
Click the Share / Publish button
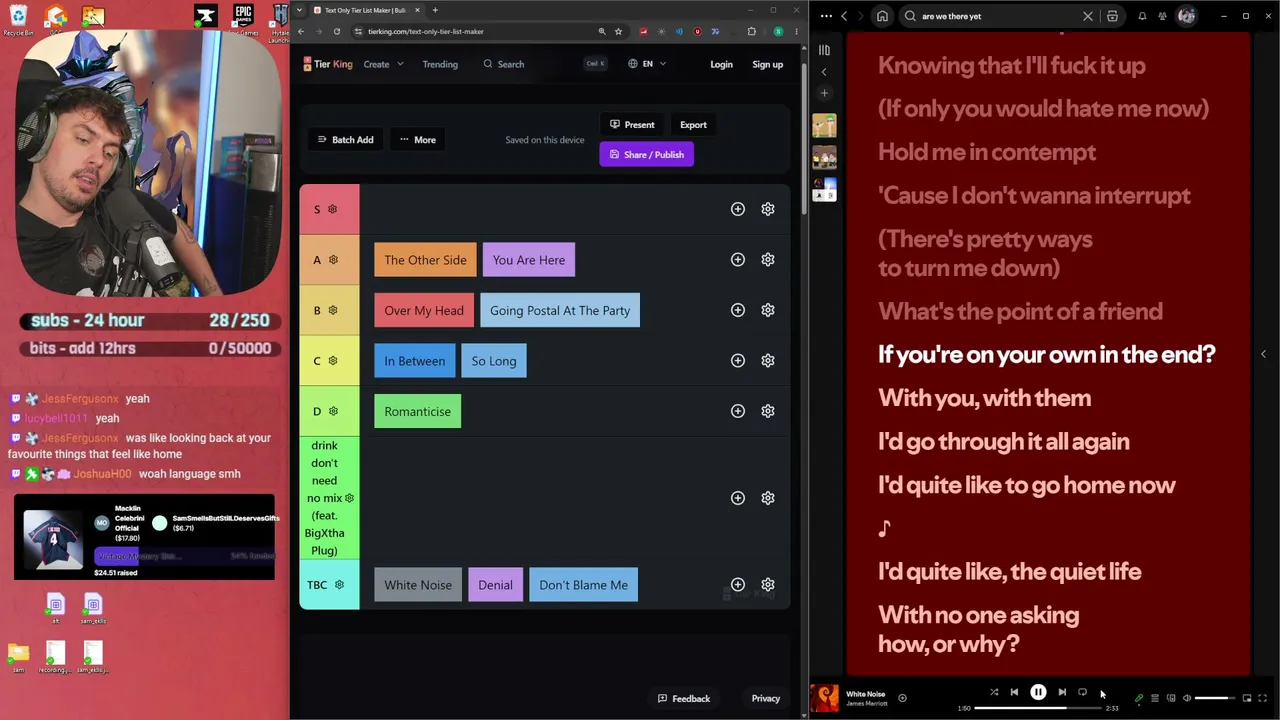646,155
